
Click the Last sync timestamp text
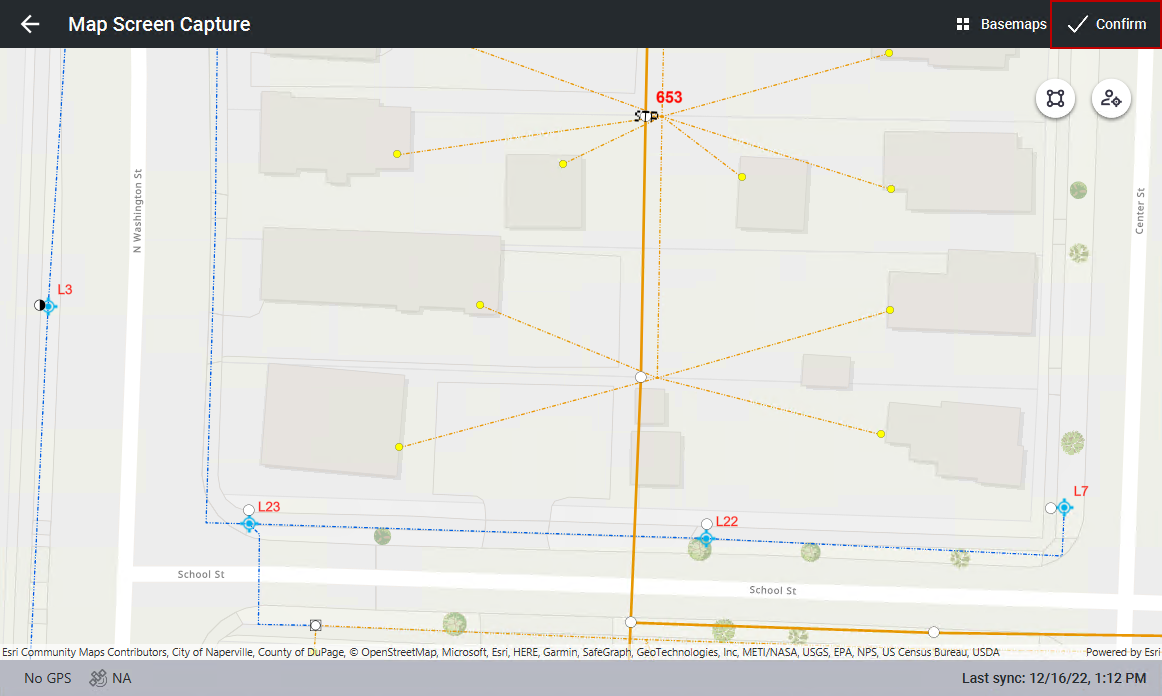point(1053,678)
